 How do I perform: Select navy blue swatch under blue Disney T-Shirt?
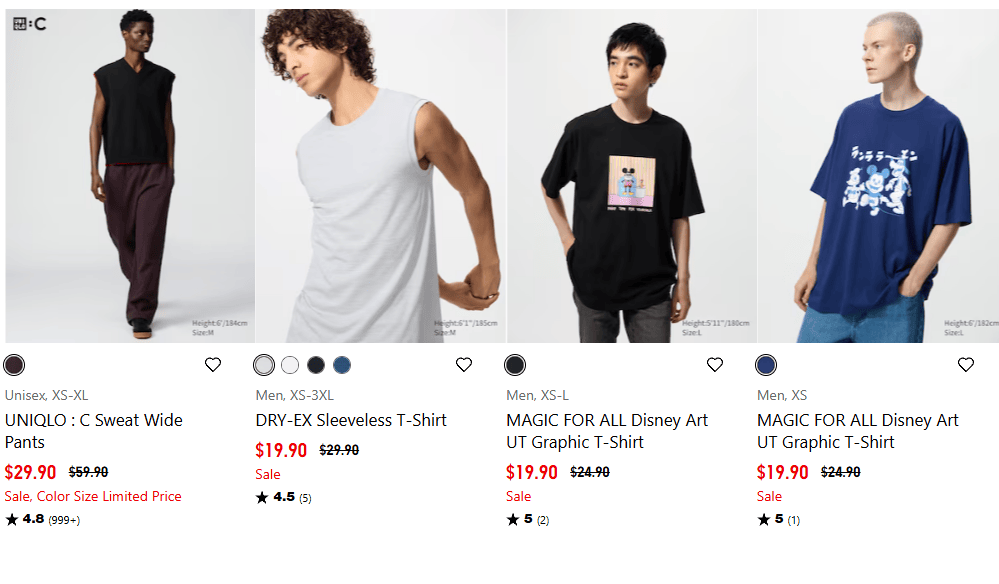click(x=766, y=365)
